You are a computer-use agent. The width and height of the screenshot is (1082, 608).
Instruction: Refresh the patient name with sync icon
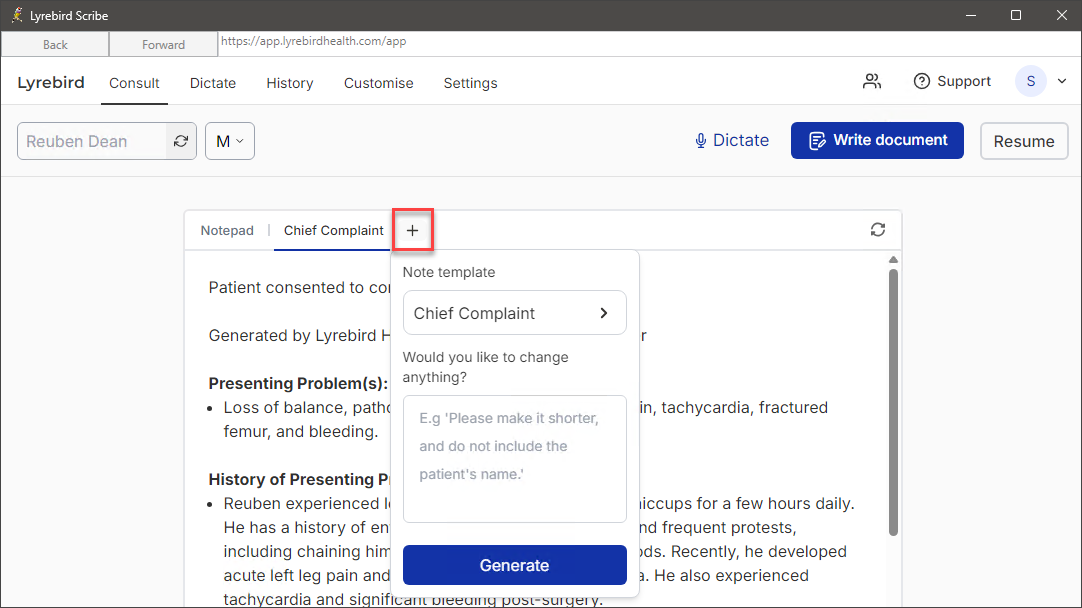pyautogui.click(x=181, y=141)
